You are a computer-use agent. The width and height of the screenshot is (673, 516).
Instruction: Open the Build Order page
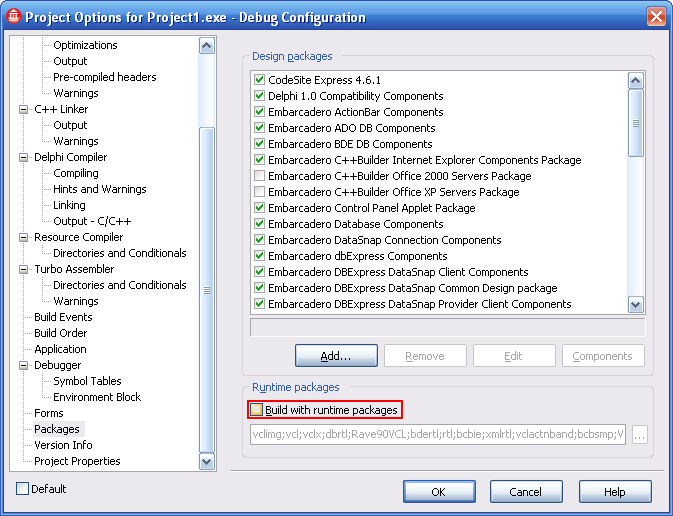(x=61, y=333)
